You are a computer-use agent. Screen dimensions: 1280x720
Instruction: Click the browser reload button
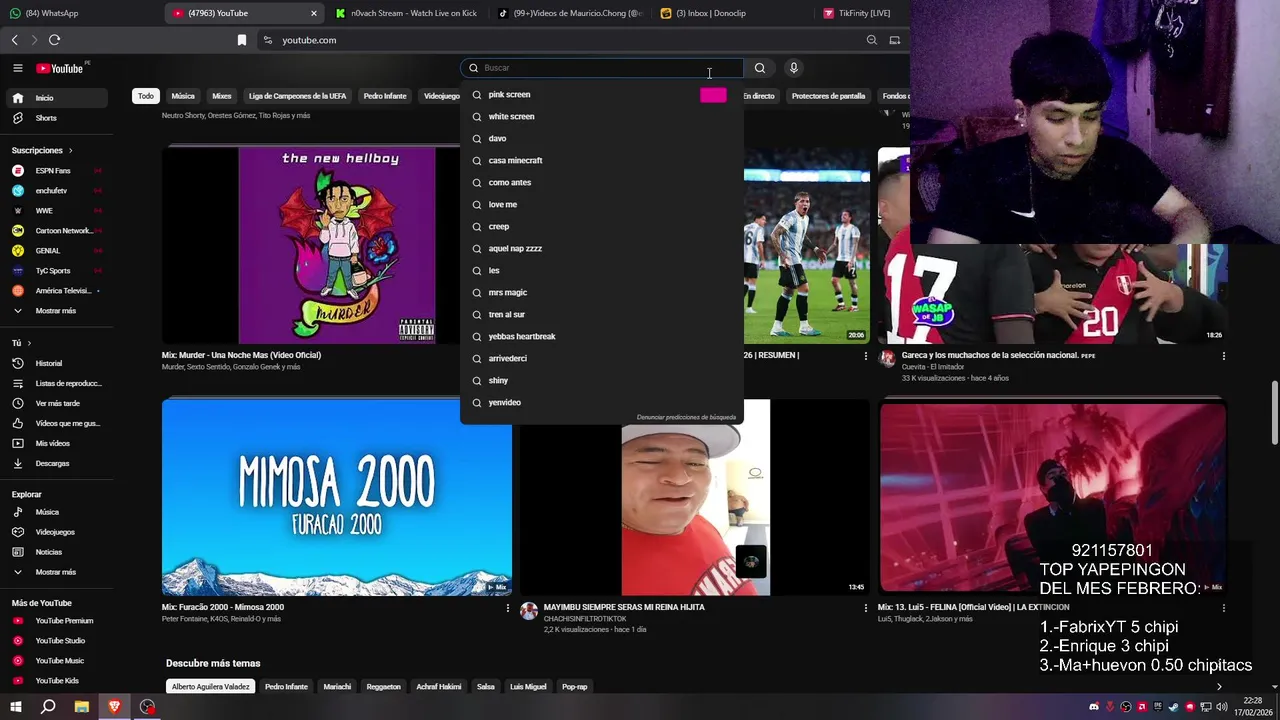[x=54, y=40]
